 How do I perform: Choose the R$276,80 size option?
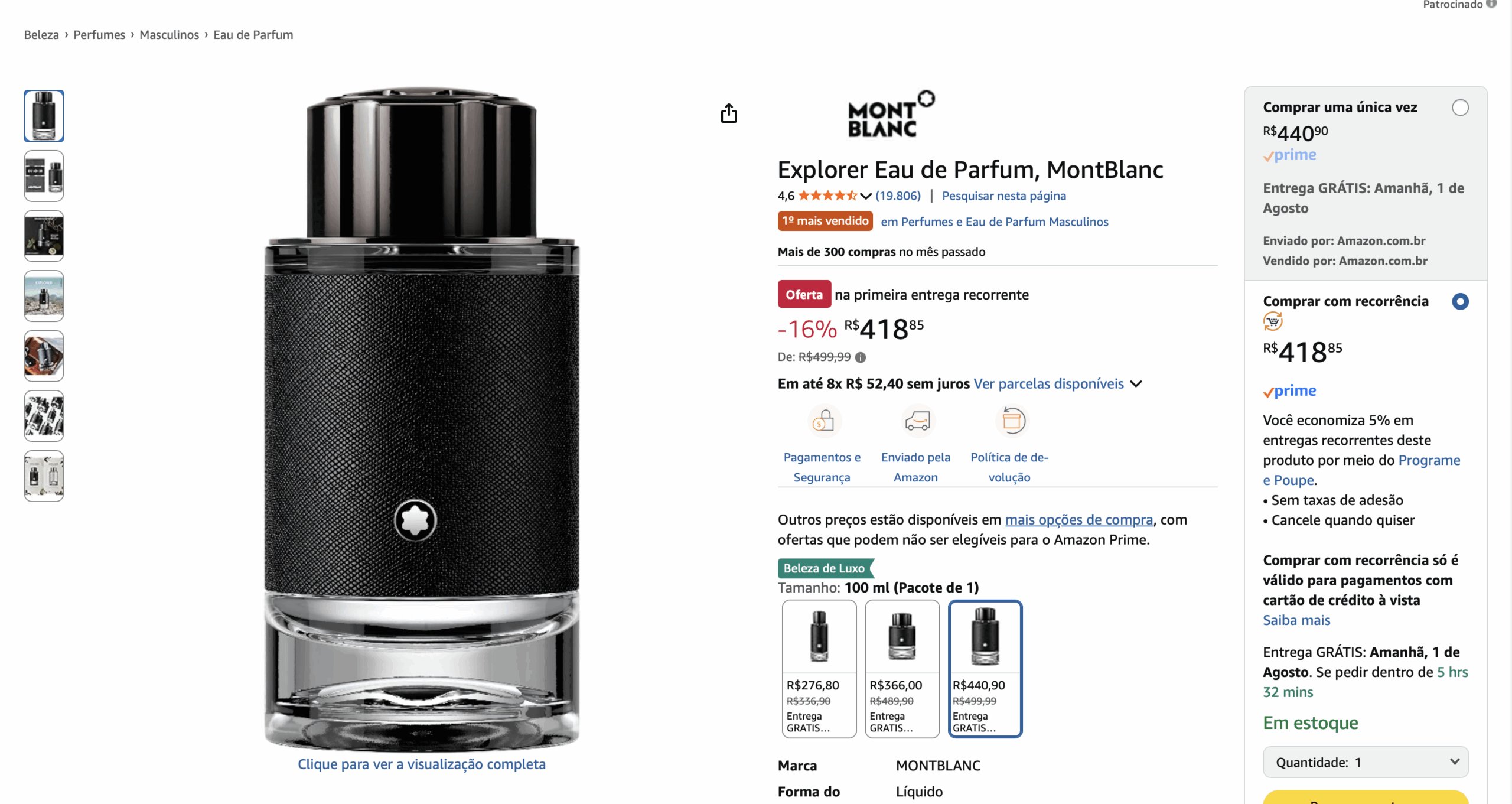pos(819,669)
